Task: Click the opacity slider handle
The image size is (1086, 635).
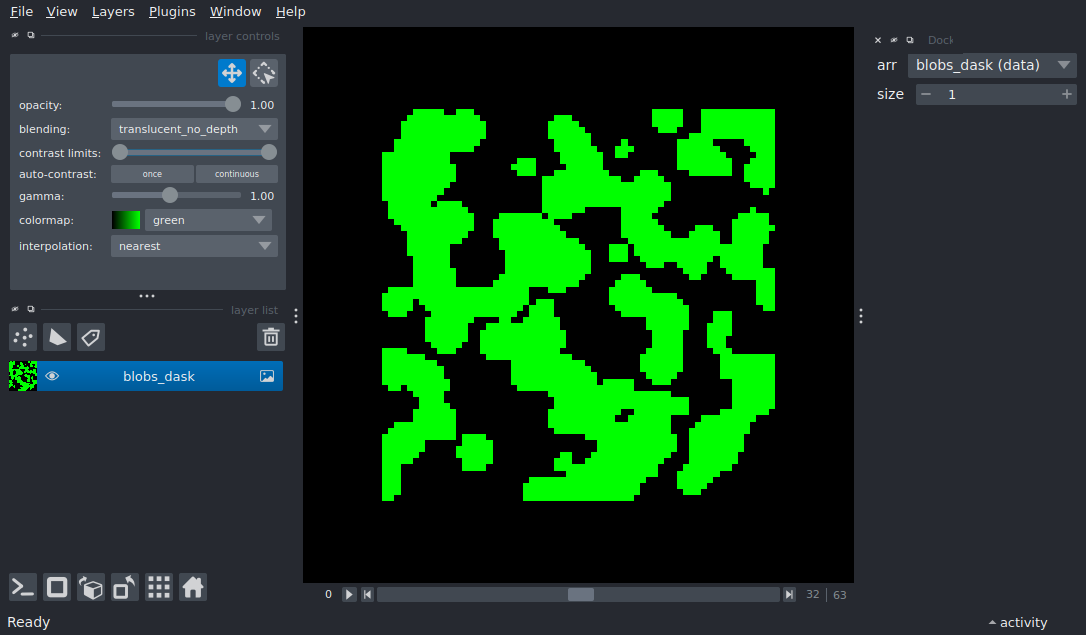Action: pos(233,105)
